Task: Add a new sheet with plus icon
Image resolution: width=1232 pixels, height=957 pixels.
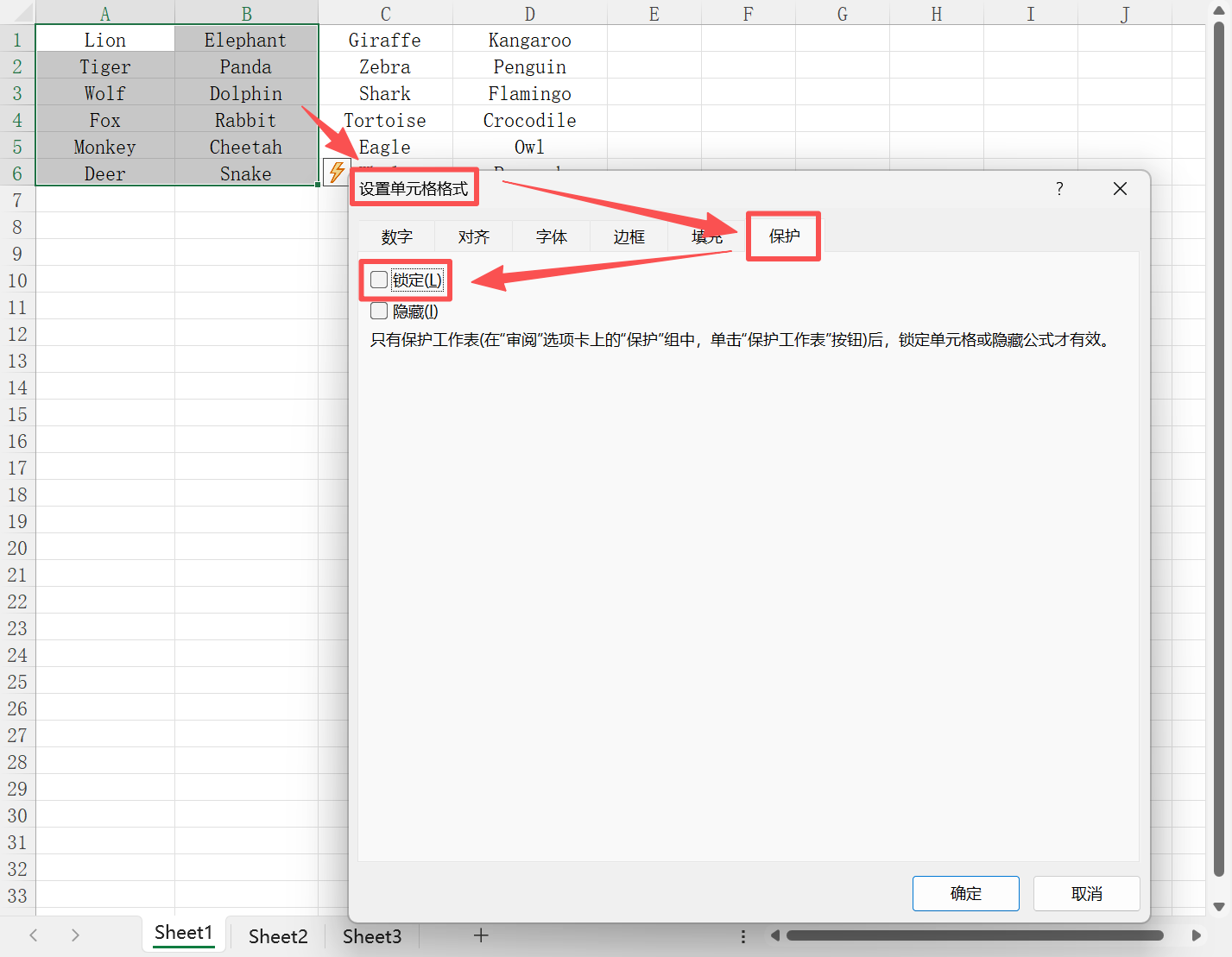Action: 481,935
